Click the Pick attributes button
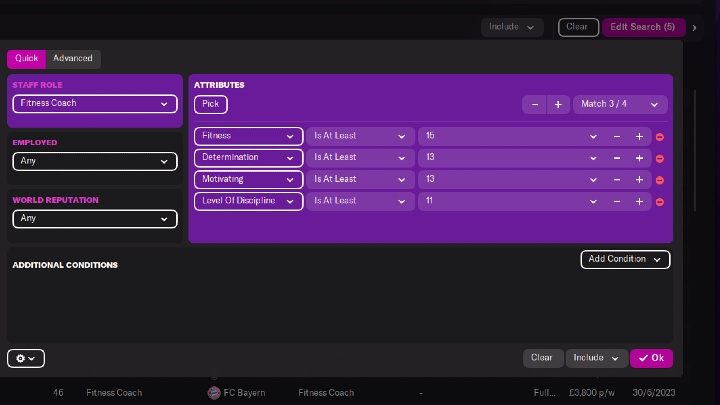Viewport: 720px width, 405px height. [211, 104]
